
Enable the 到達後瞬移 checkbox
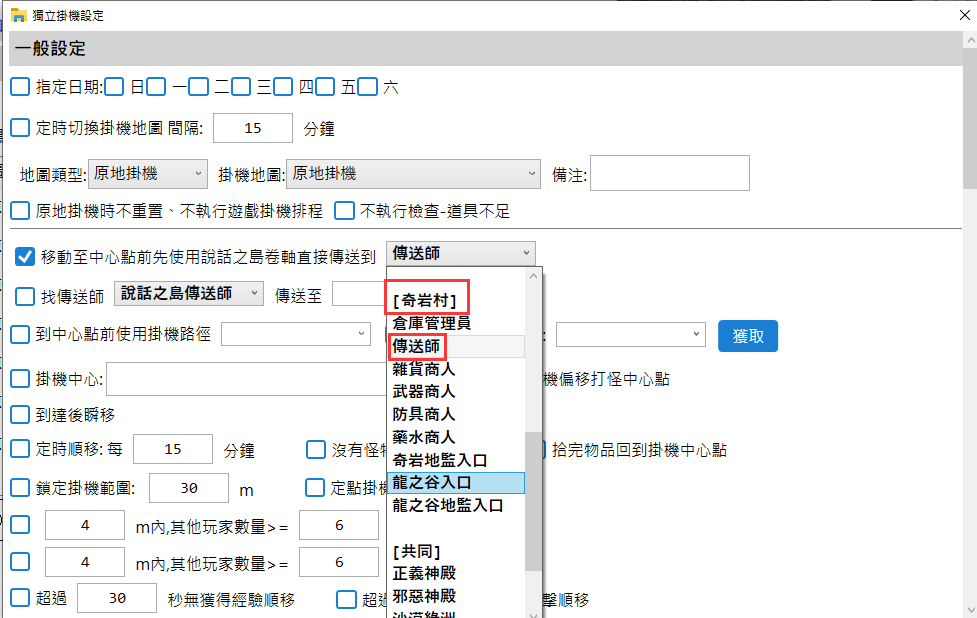point(20,414)
